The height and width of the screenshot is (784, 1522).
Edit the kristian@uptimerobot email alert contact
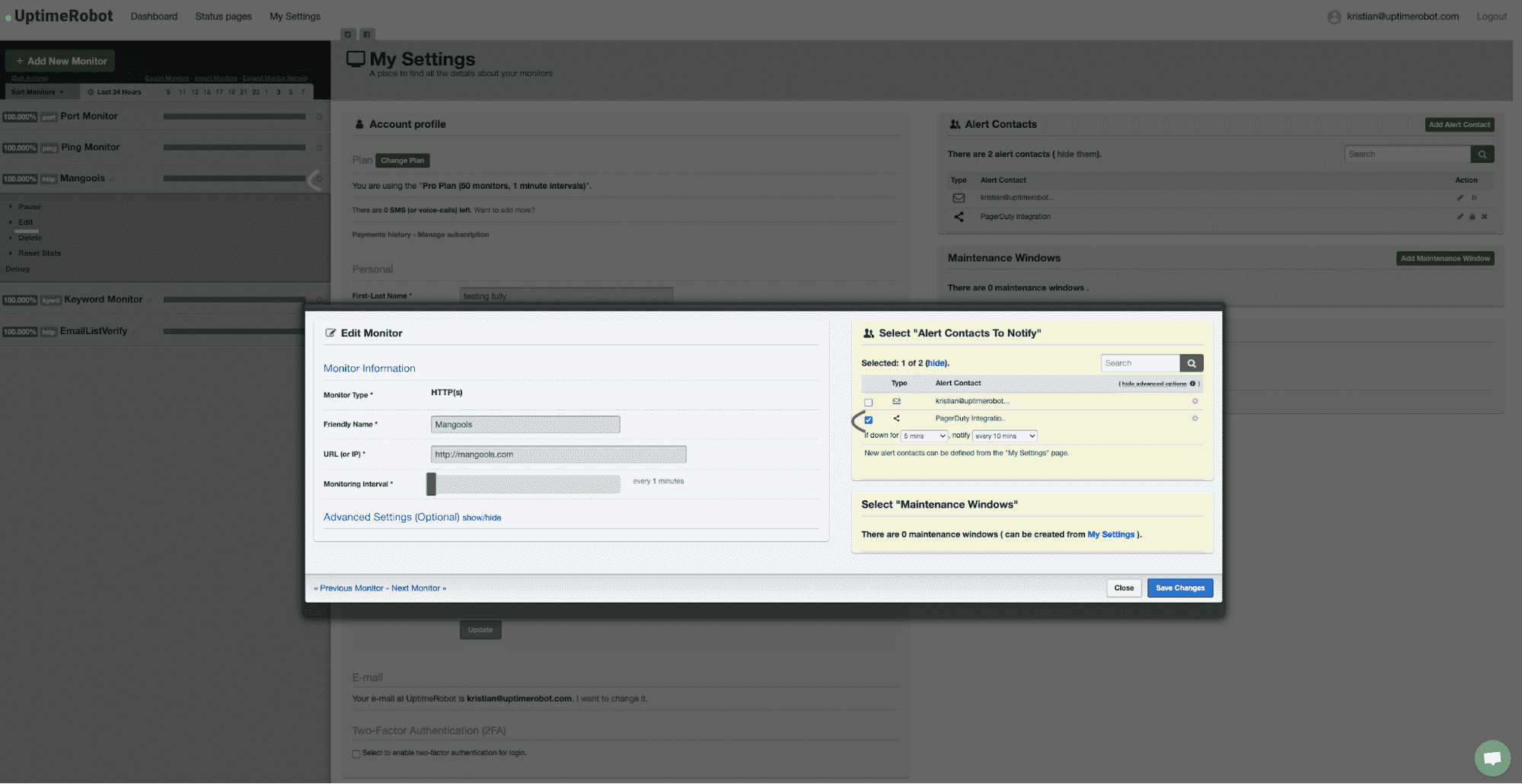pos(1460,197)
